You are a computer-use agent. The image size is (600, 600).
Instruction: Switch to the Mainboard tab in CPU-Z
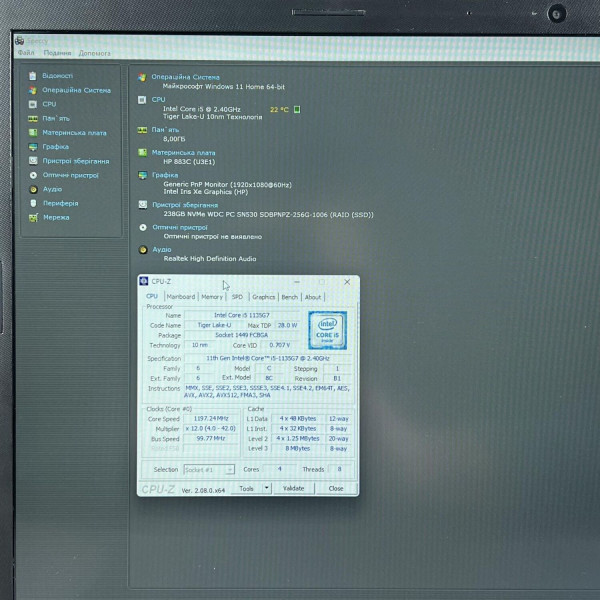point(181,297)
